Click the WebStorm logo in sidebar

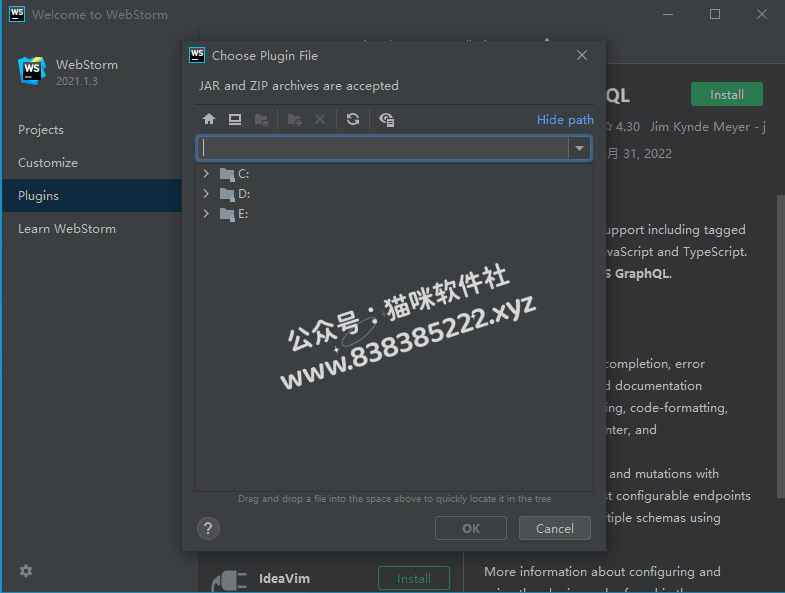click(x=32, y=70)
